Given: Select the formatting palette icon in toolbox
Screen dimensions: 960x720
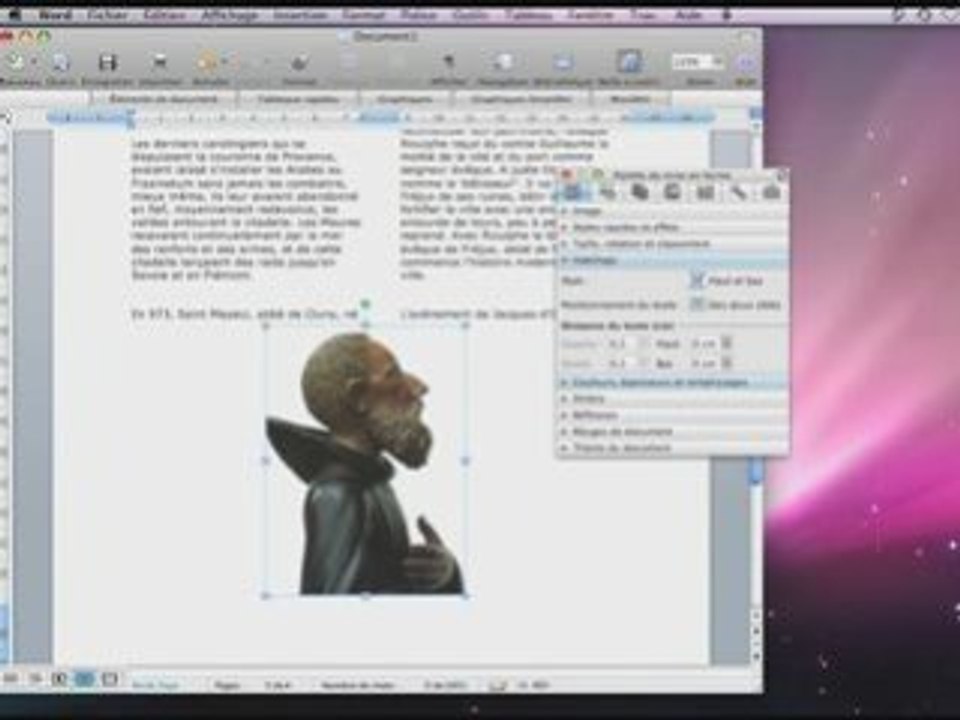Looking at the screenshot, I should [x=574, y=193].
